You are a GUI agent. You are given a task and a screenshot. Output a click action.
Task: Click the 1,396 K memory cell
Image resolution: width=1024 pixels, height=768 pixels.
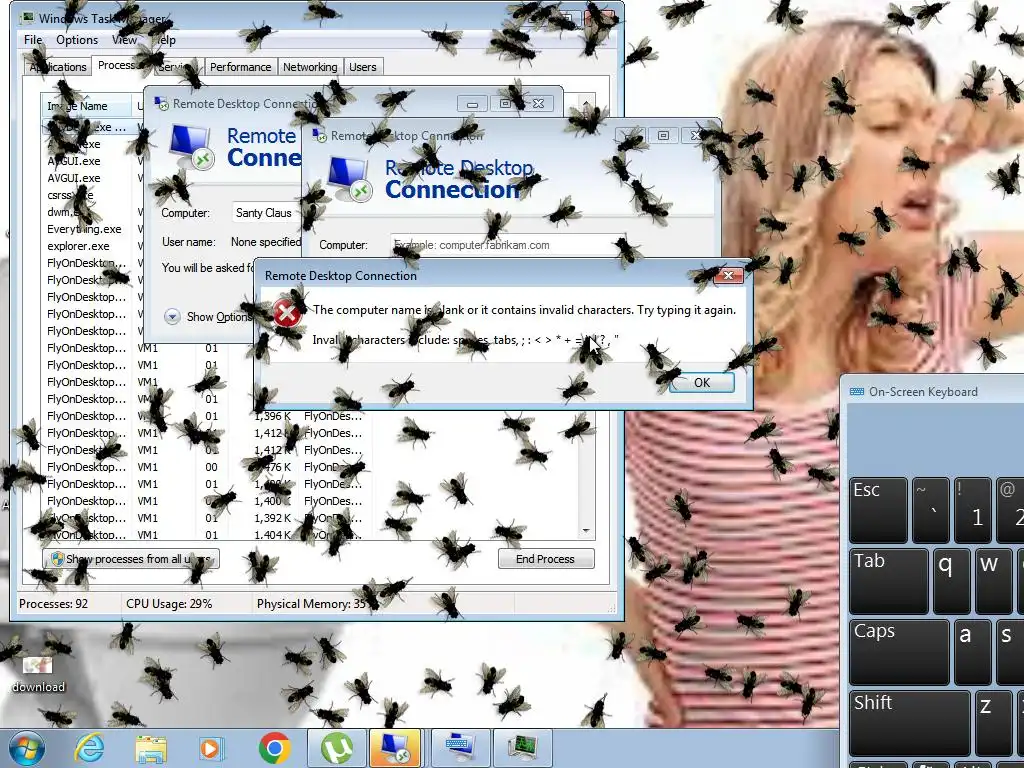272,416
